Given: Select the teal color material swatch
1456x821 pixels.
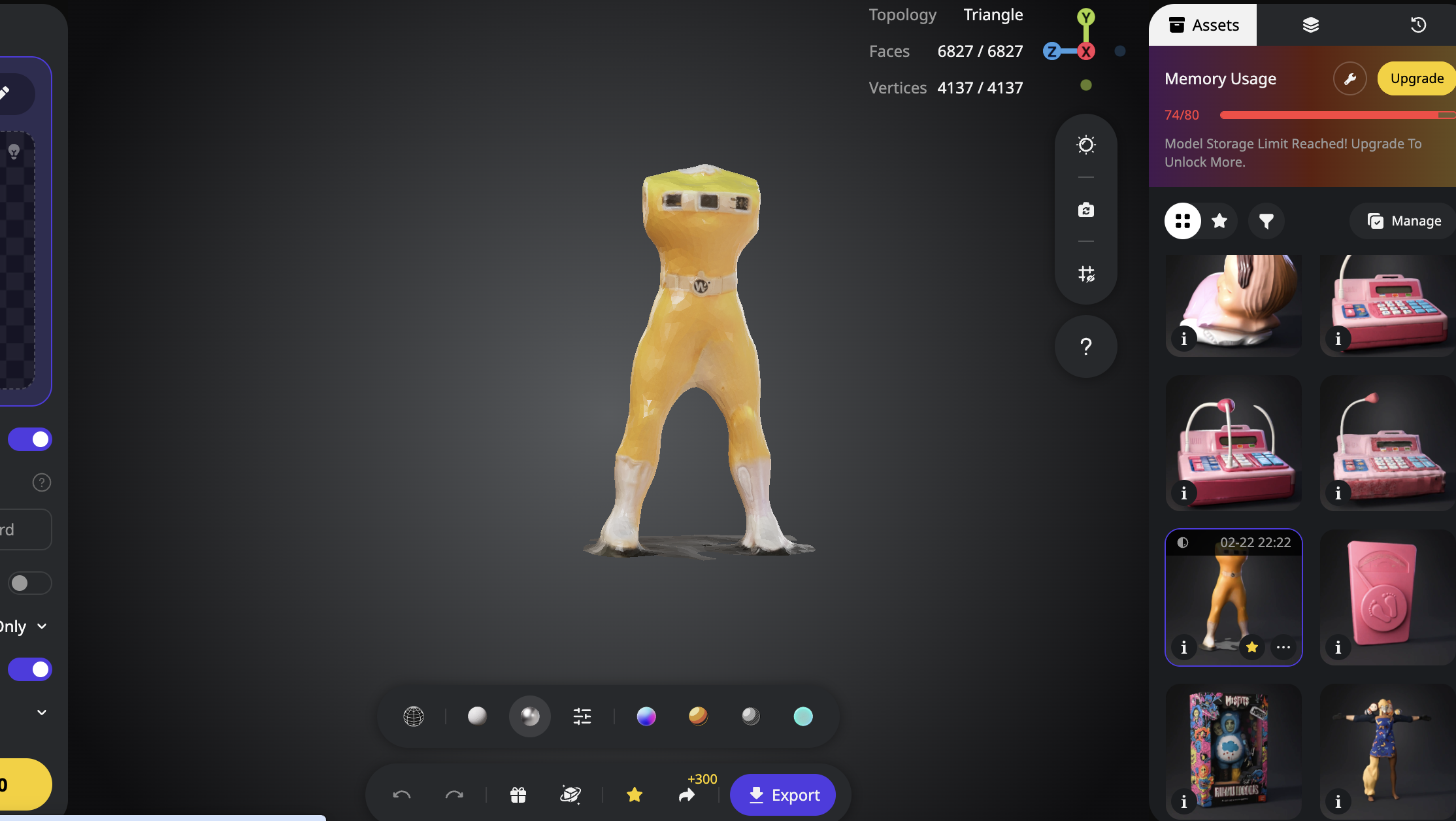Looking at the screenshot, I should click(x=802, y=716).
